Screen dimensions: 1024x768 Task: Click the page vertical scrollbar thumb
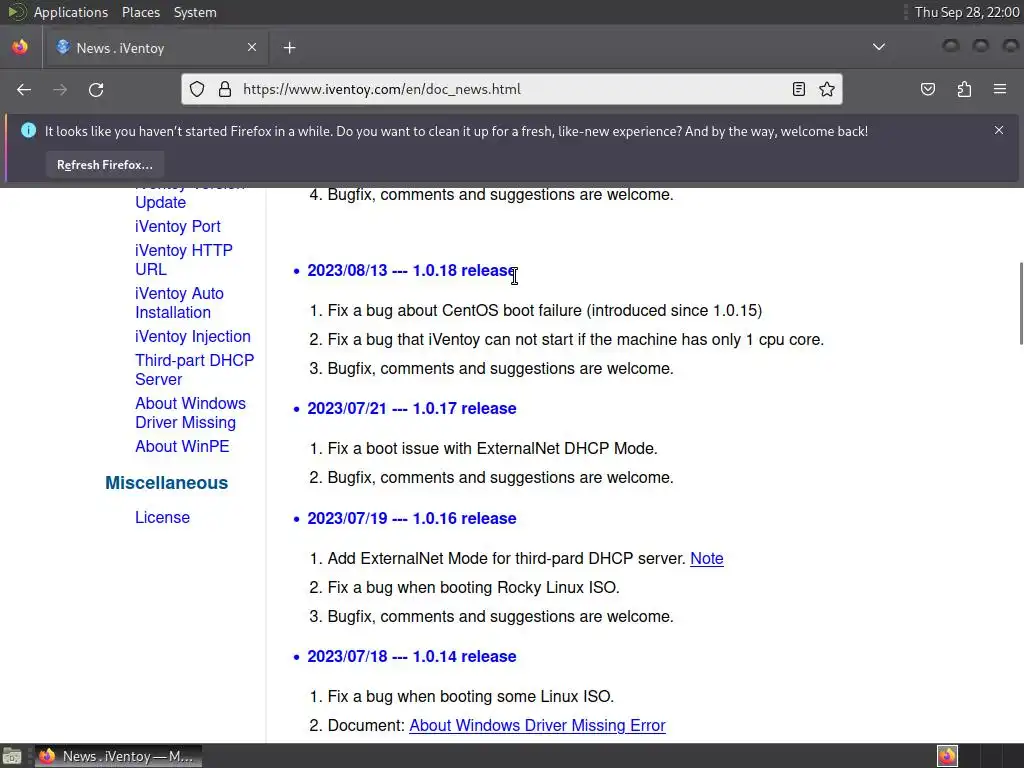click(1021, 303)
